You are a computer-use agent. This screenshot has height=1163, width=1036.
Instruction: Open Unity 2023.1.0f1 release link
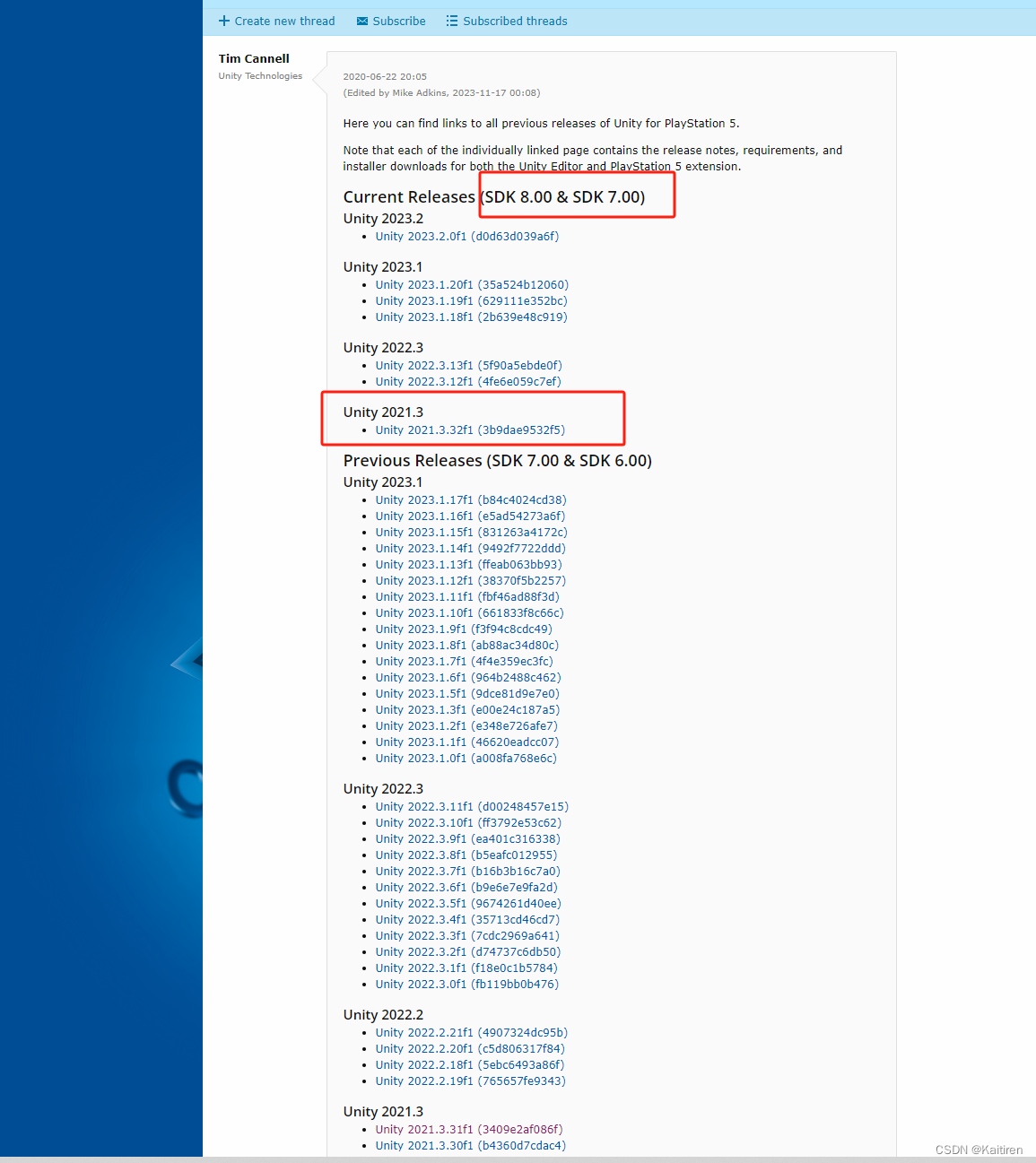click(x=466, y=758)
